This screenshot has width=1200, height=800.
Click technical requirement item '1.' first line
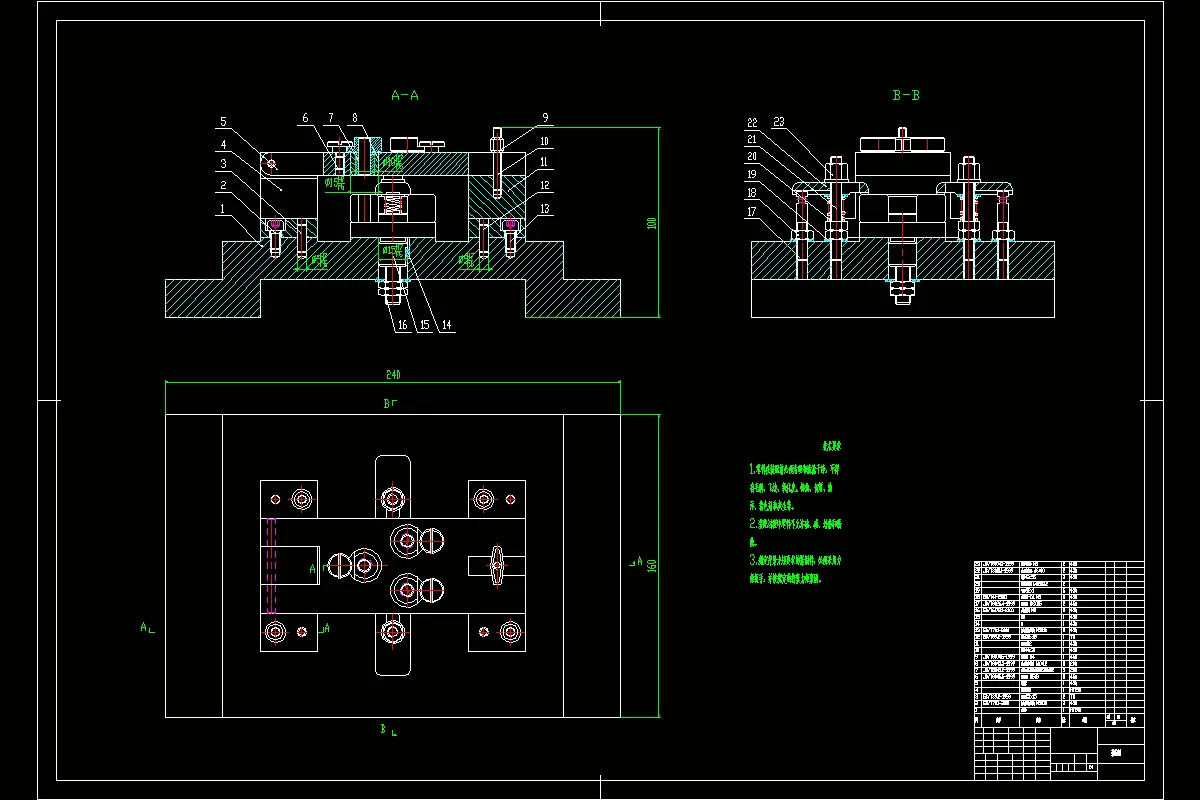[x=794, y=469]
